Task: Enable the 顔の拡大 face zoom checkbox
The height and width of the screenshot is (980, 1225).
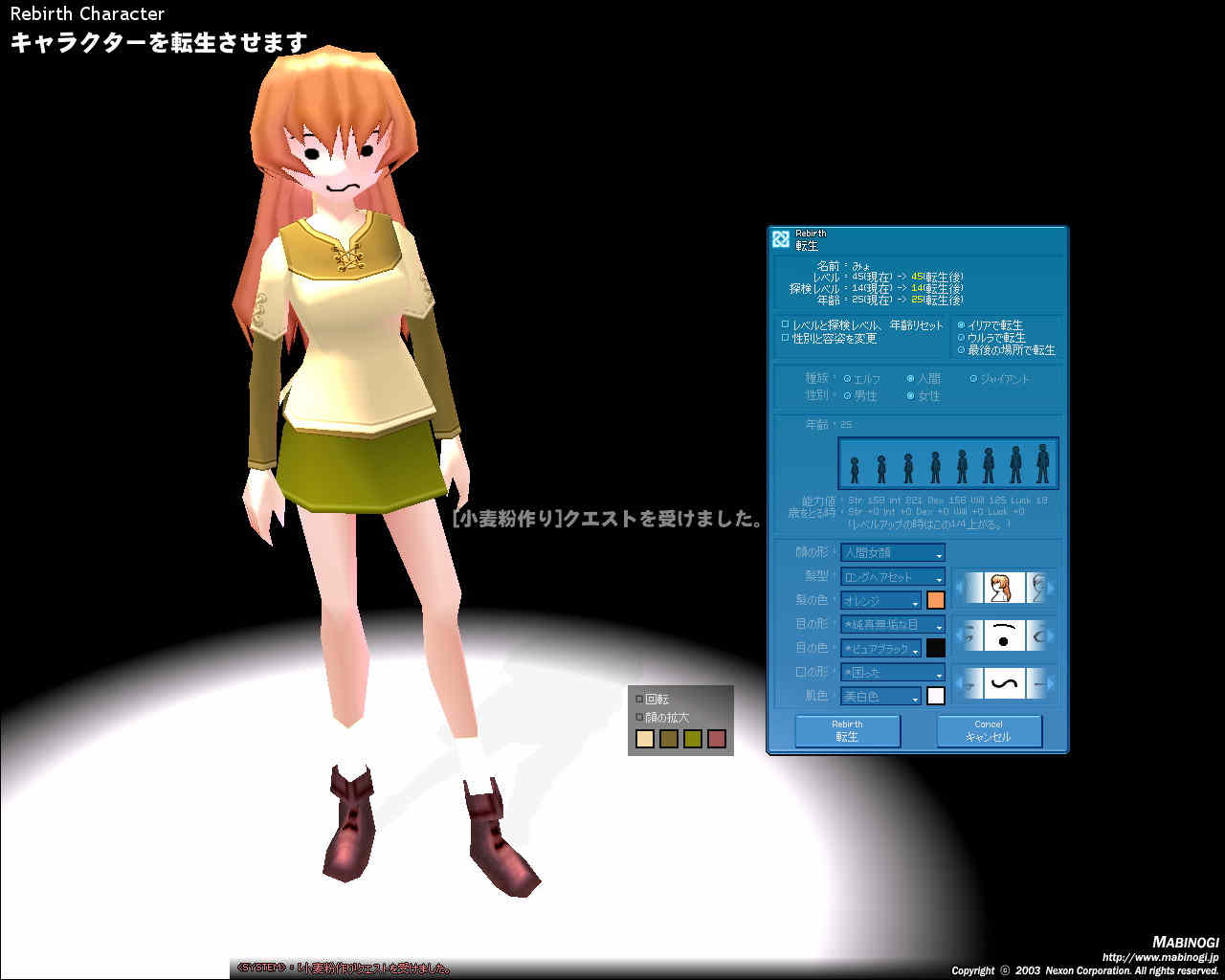Action: tap(640, 717)
